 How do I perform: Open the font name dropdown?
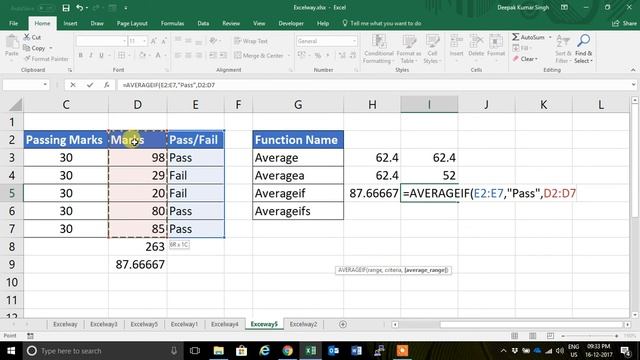coord(124,41)
